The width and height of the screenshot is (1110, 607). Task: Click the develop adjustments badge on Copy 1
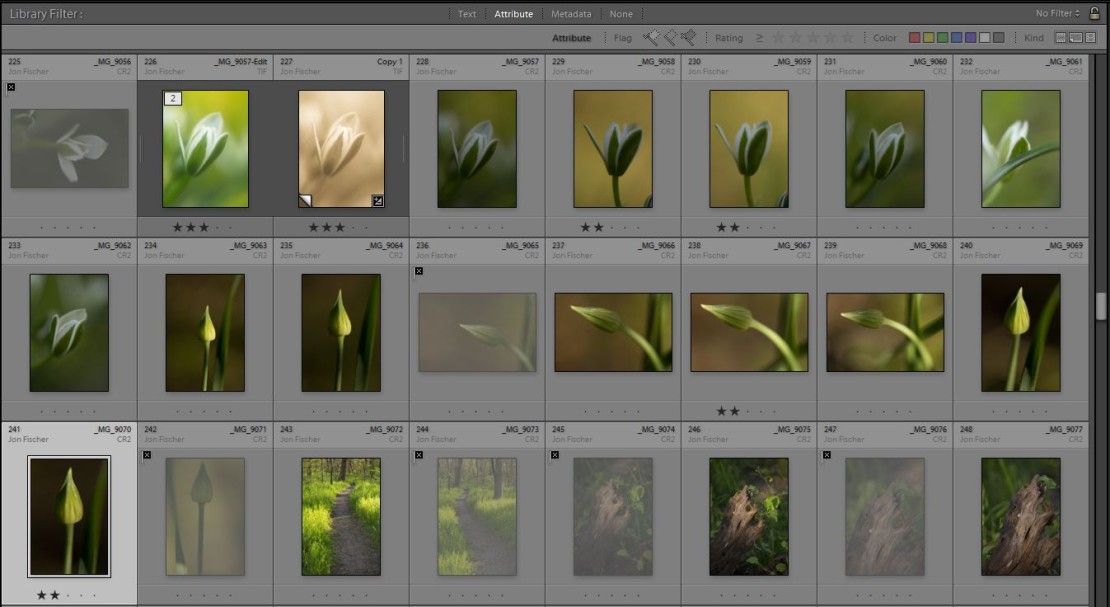(x=378, y=201)
